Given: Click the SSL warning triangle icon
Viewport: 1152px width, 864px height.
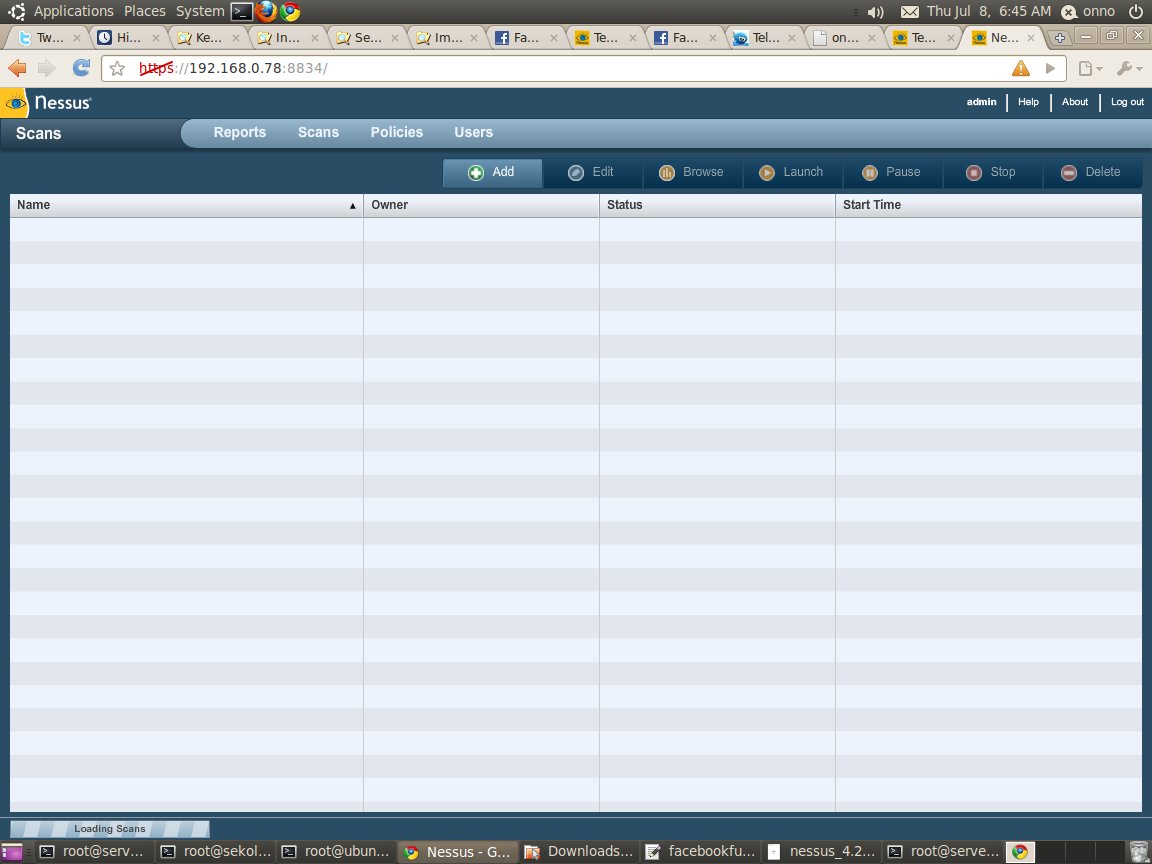Looking at the screenshot, I should [x=1020, y=68].
